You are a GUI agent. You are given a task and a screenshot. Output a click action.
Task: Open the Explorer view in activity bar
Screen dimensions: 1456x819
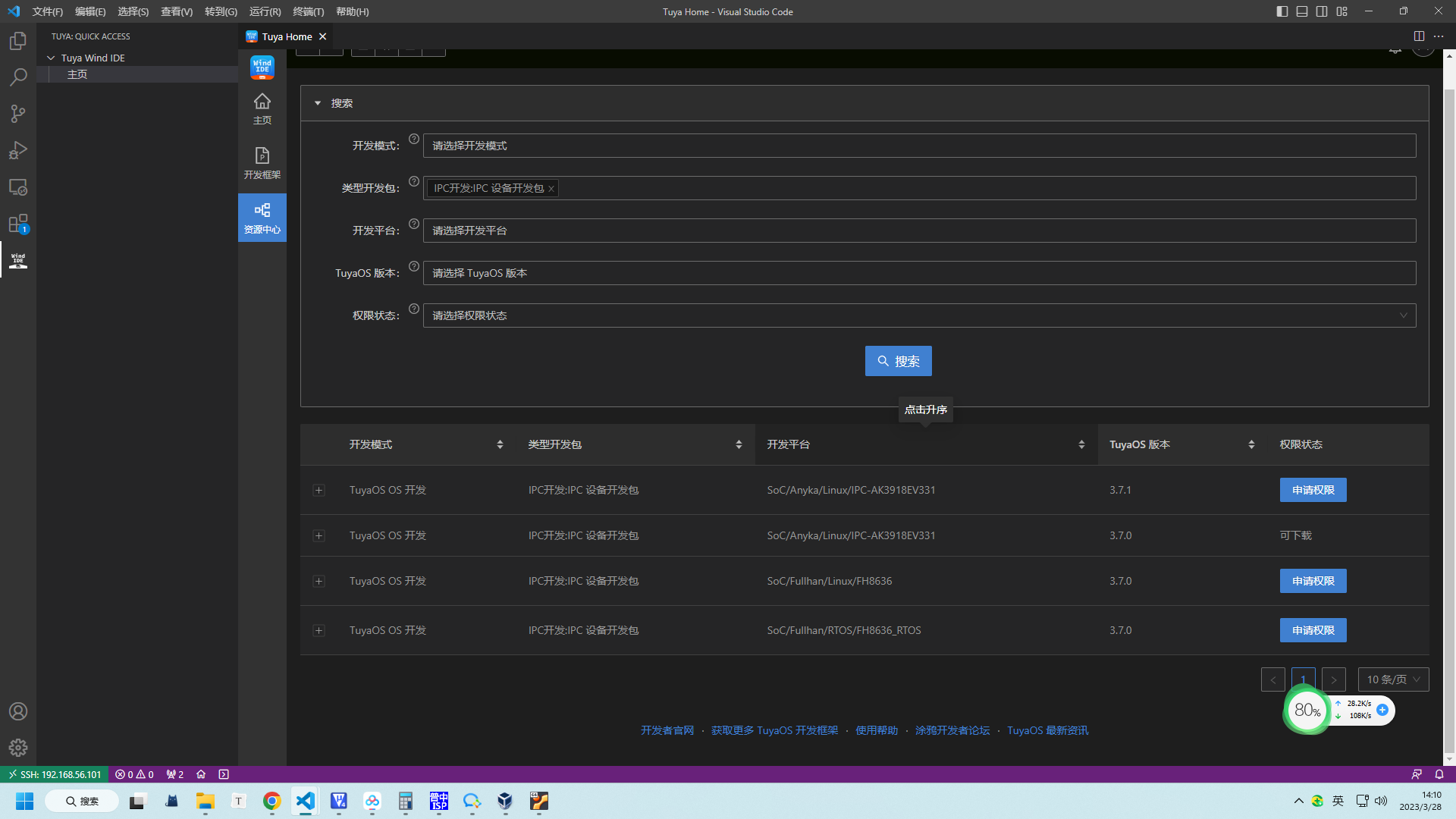pyautogui.click(x=18, y=40)
